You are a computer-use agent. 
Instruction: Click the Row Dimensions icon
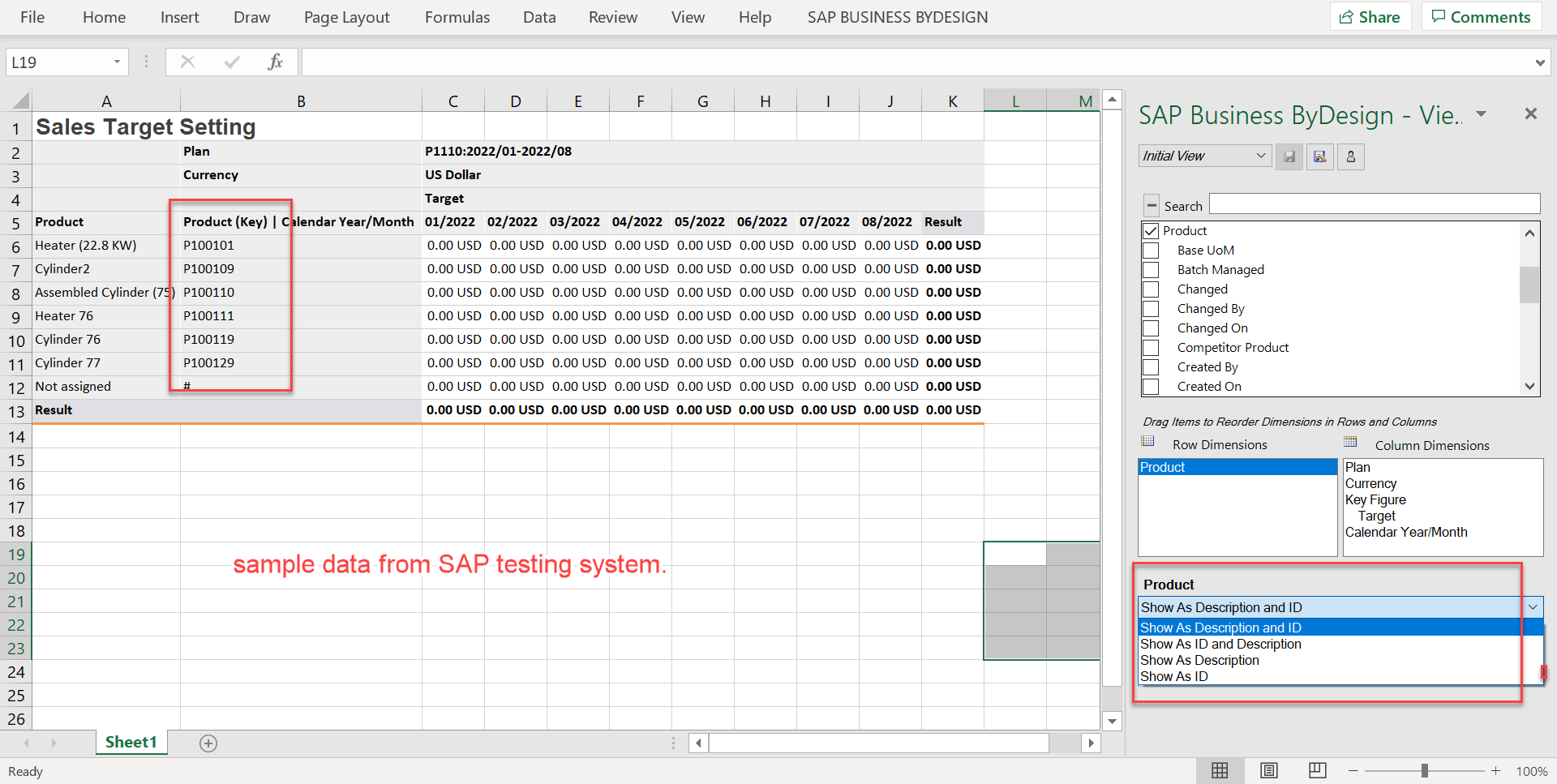[1147, 442]
